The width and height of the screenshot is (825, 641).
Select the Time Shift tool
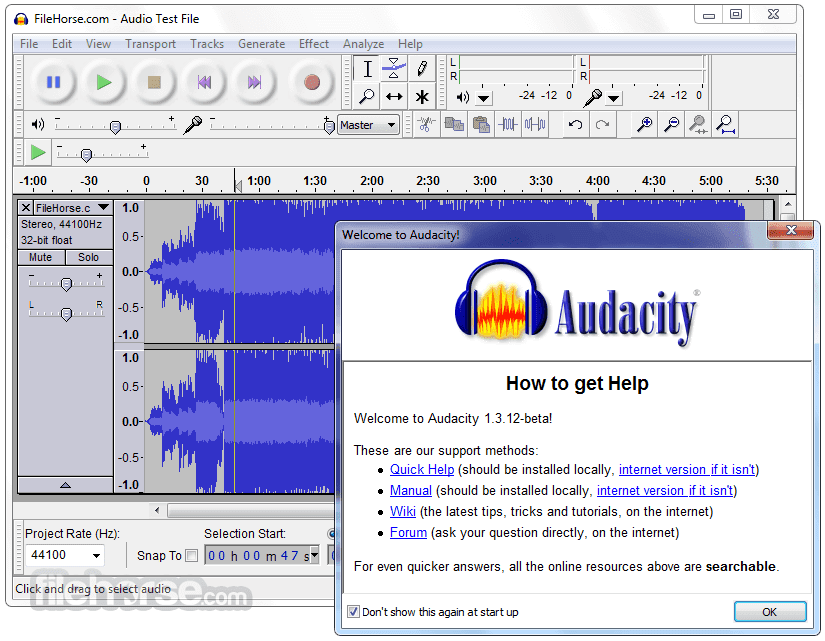[394, 97]
